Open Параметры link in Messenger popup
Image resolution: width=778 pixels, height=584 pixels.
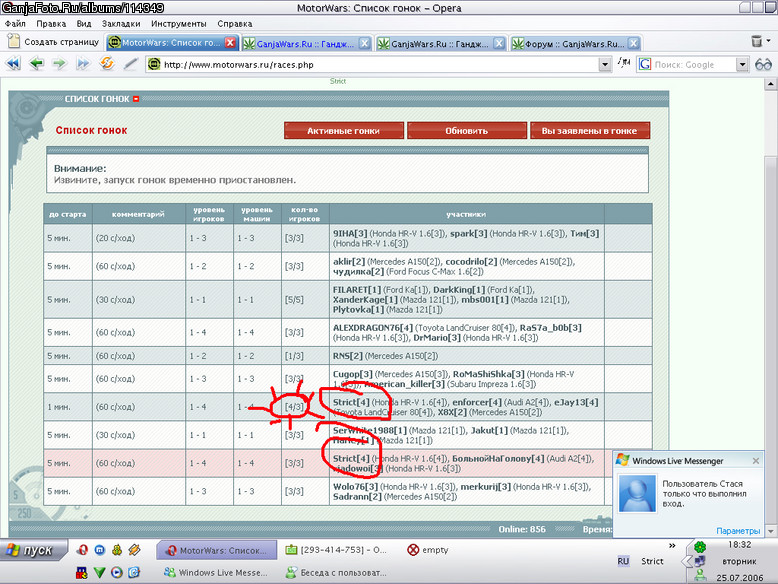pyautogui.click(x=738, y=531)
